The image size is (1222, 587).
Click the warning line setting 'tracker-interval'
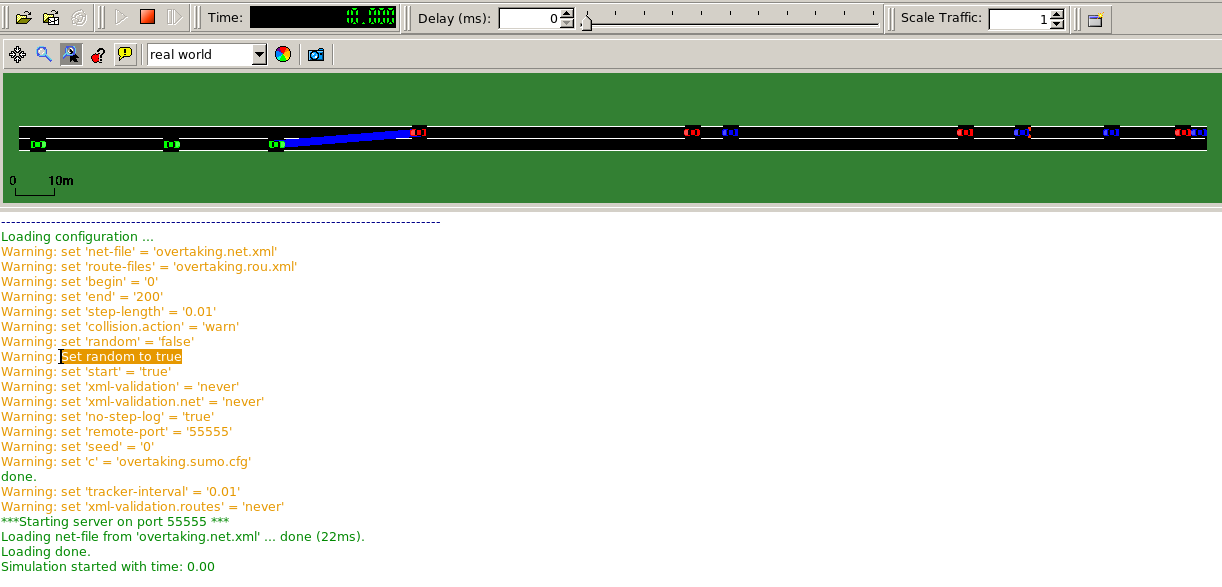tap(121, 492)
